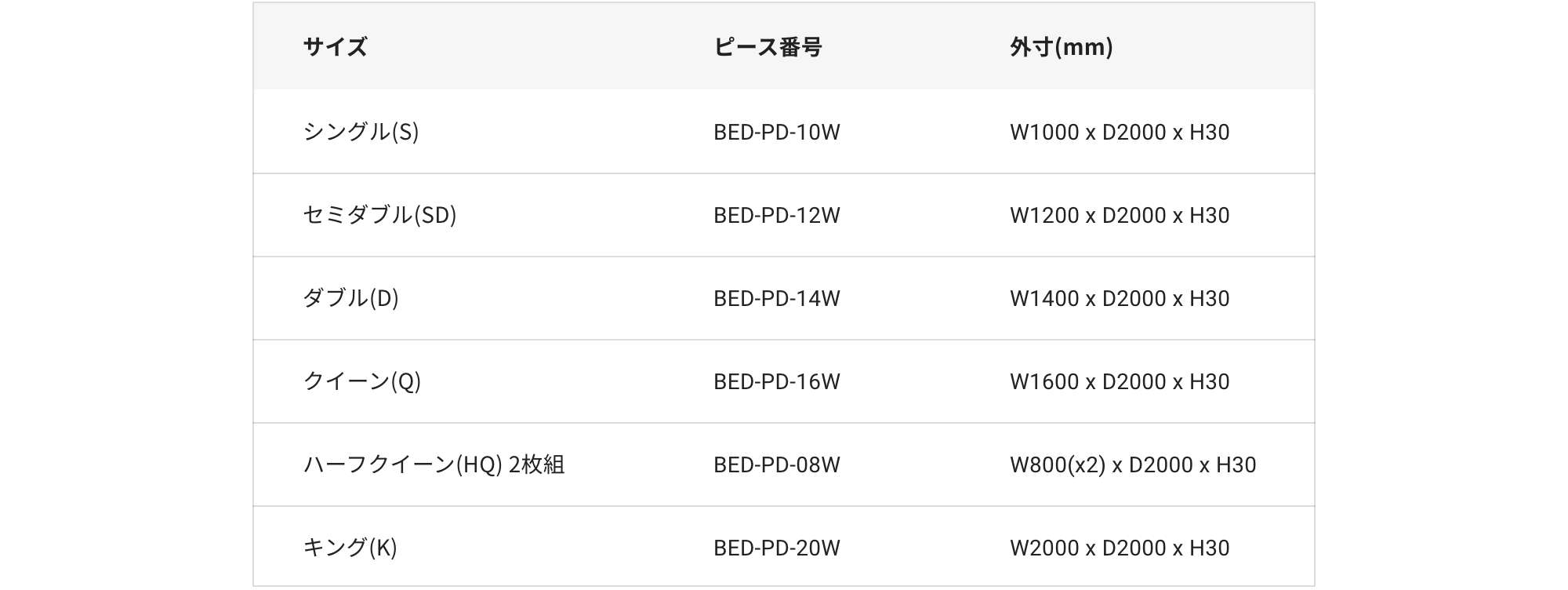Select the シングル(S) size cell
Image resolution: width=1568 pixels, height=590 pixels.
point(361,132)
